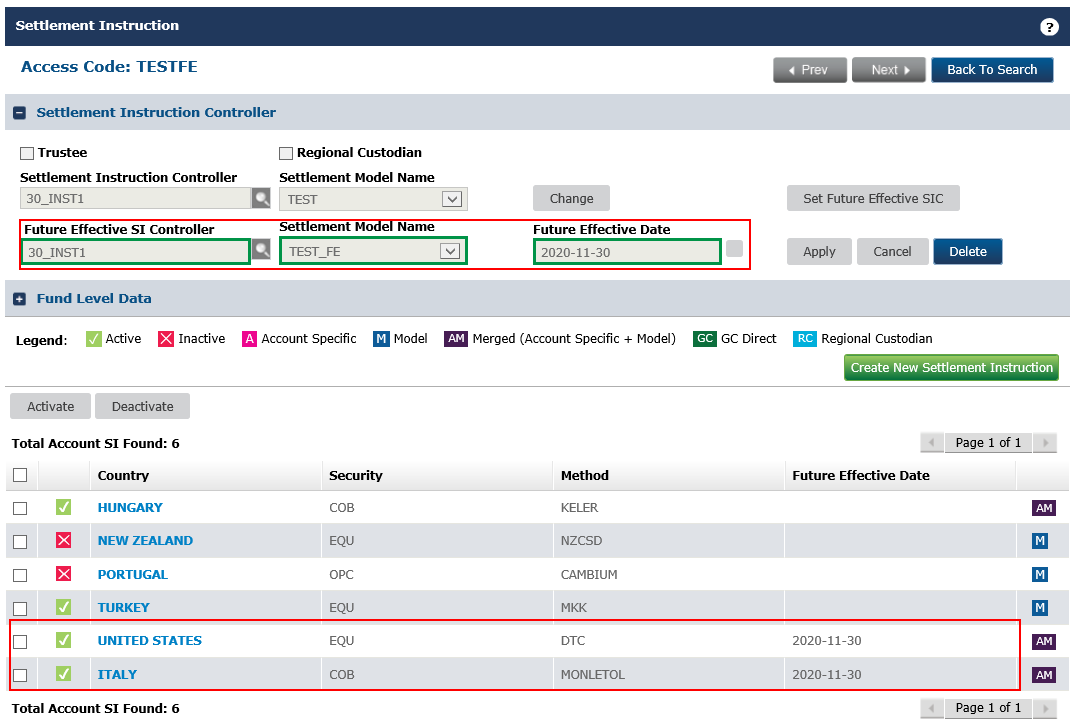
Task: Click Back To Search button
Action: 992,70
